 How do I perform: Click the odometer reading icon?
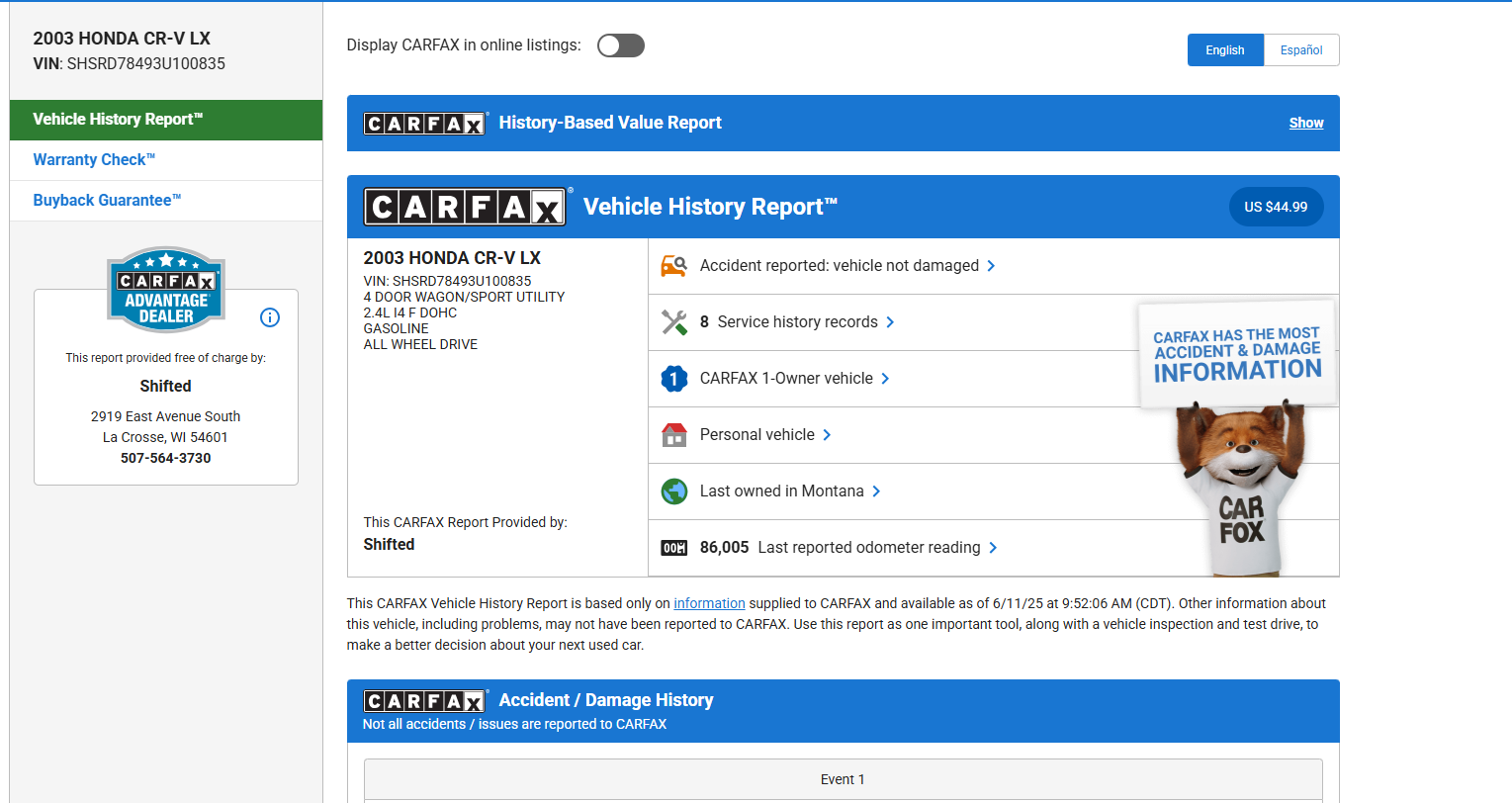point(674,548)
